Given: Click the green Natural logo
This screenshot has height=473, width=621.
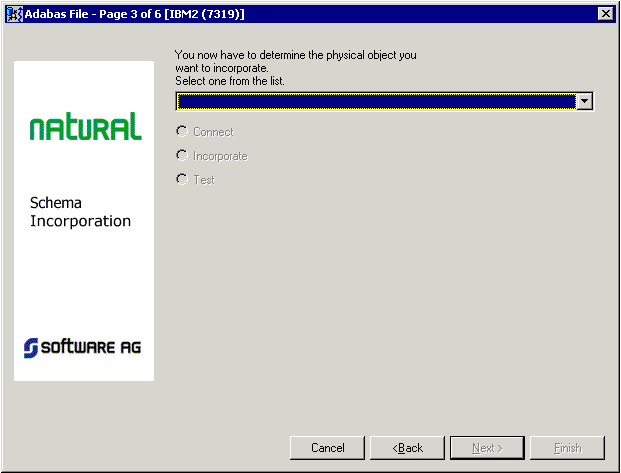Looking at the screenshot, I should click(x=85, y=127).
